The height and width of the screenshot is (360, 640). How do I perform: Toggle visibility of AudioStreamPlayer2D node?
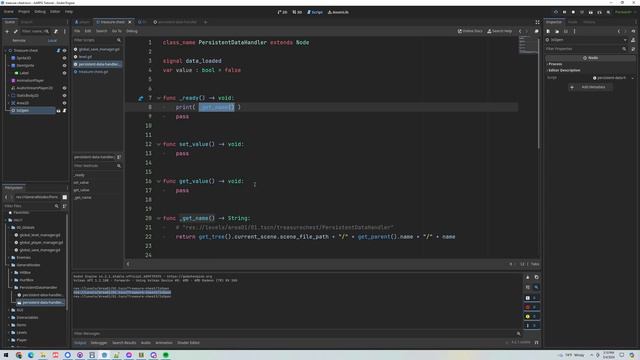click(x=64, y=88)
